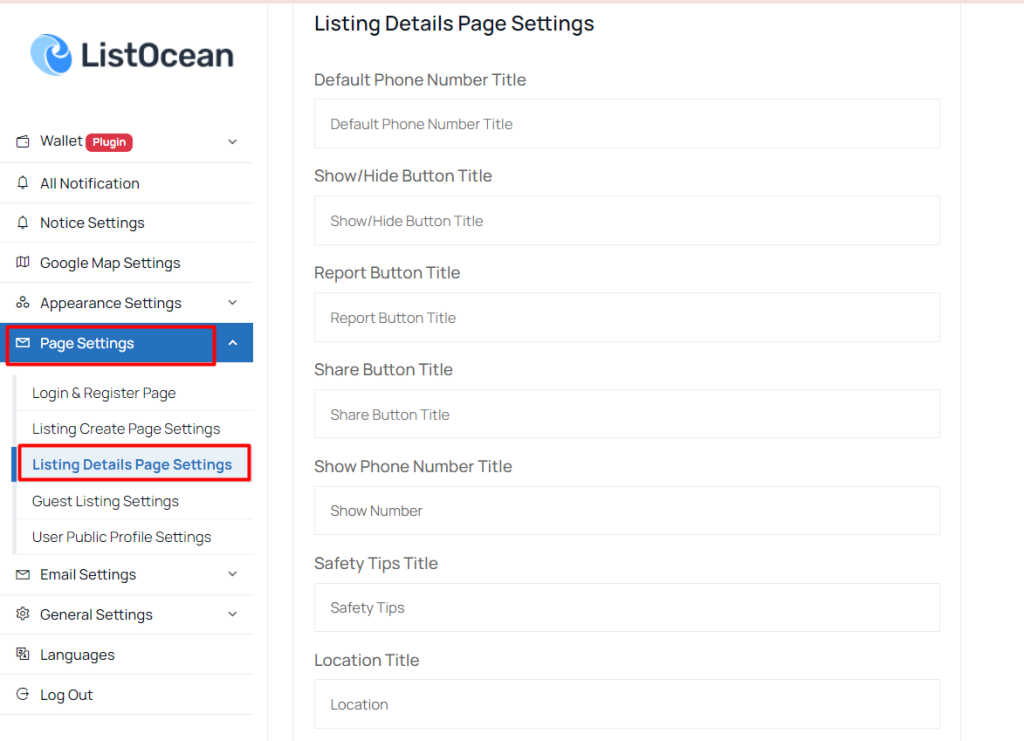Focus the Safety Tips Title input
This screenshot has width=1024, height=741.
(627, 608)
